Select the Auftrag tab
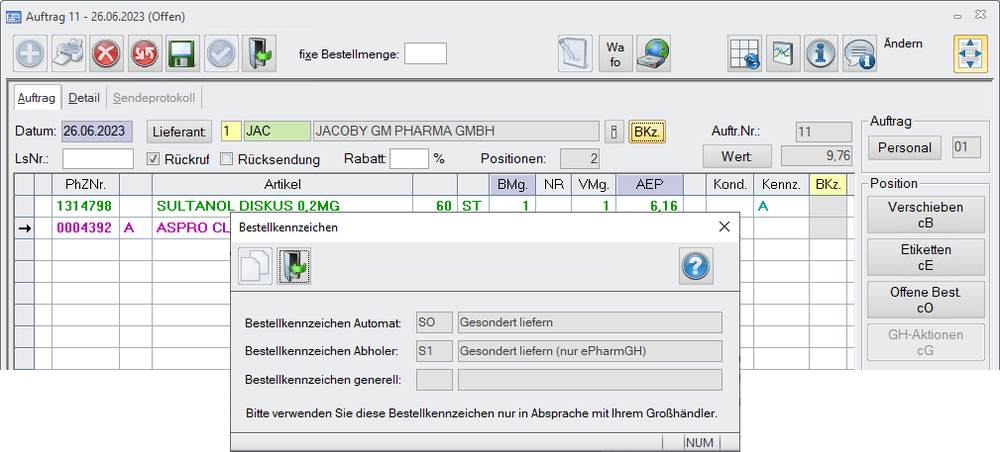 (37, 98)
